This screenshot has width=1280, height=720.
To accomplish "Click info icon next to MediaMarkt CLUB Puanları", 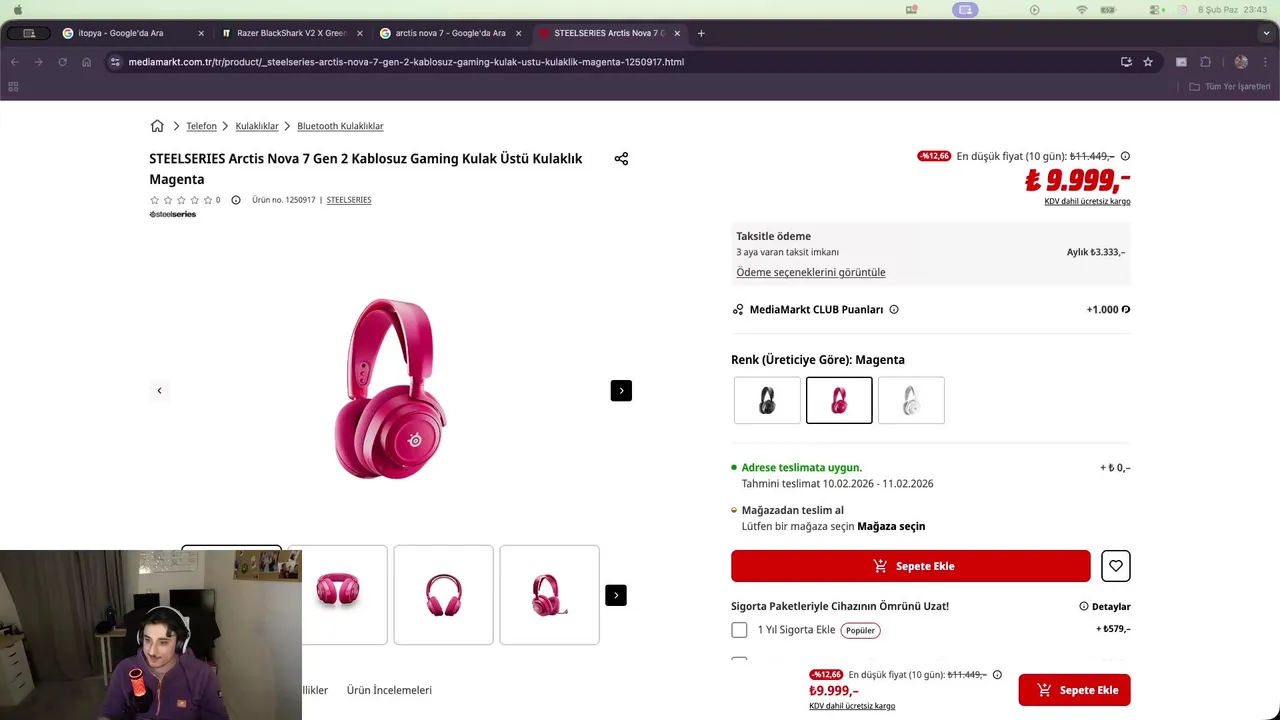I will 894,310.
